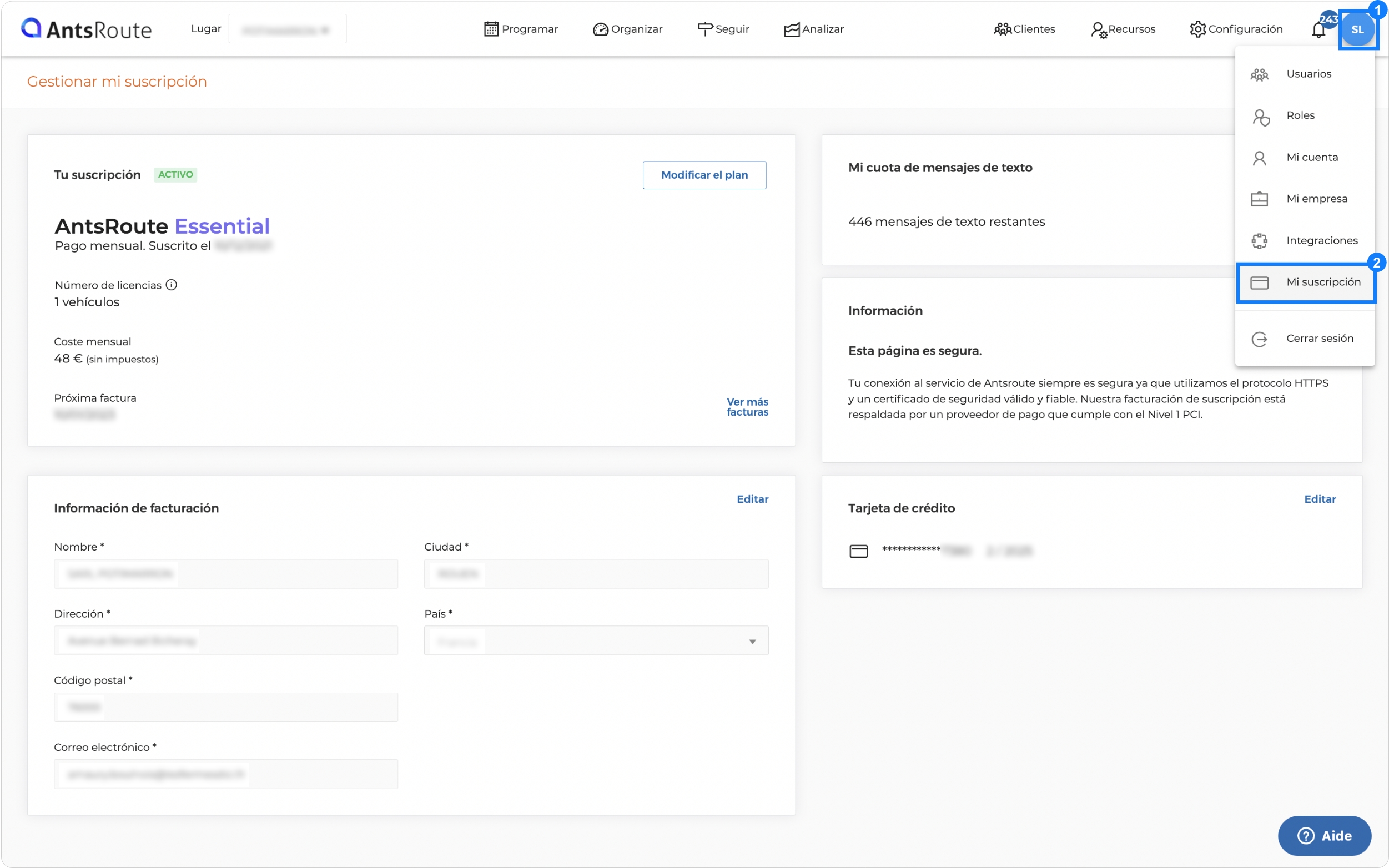The image size is (1389, 868).
Task: Click the Nombre input field
Action: 225,573
